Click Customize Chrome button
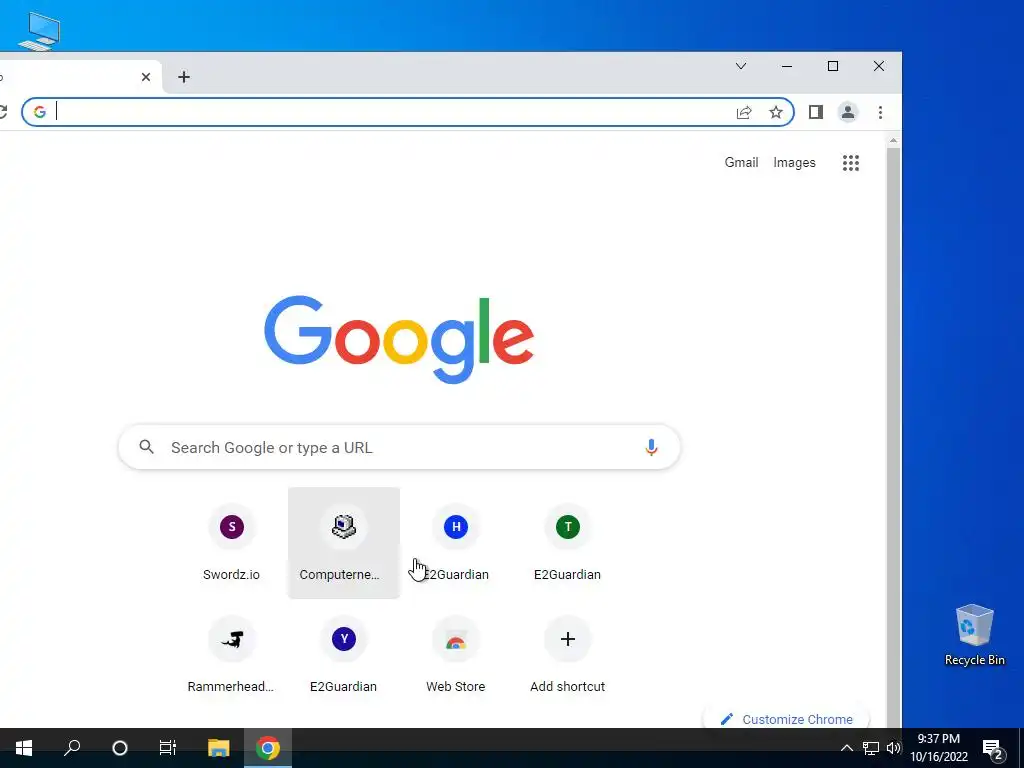This screenshot has height=768, width=1024. click(x=787, y=719)
